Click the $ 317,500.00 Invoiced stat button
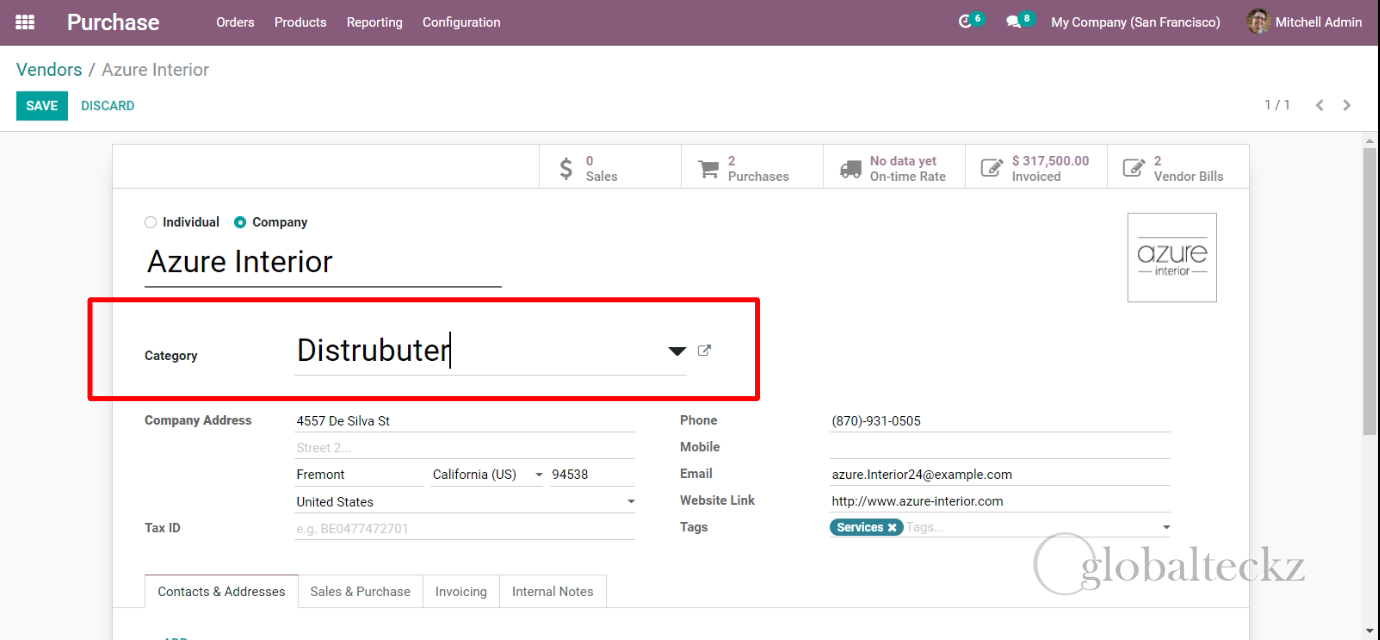1380x640 pixels. [1037, 168]
